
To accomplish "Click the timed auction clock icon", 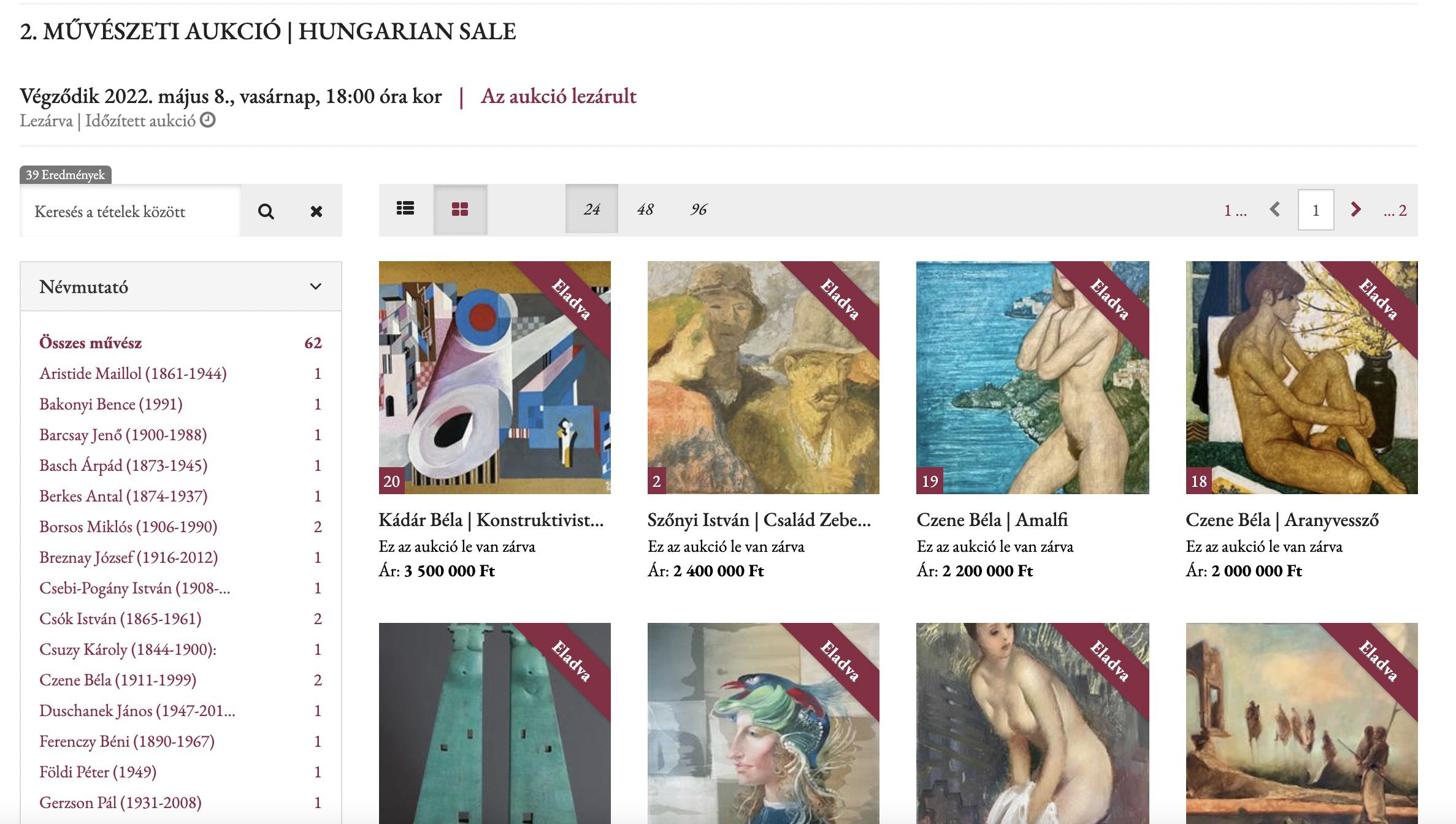I will pos(208,120).
